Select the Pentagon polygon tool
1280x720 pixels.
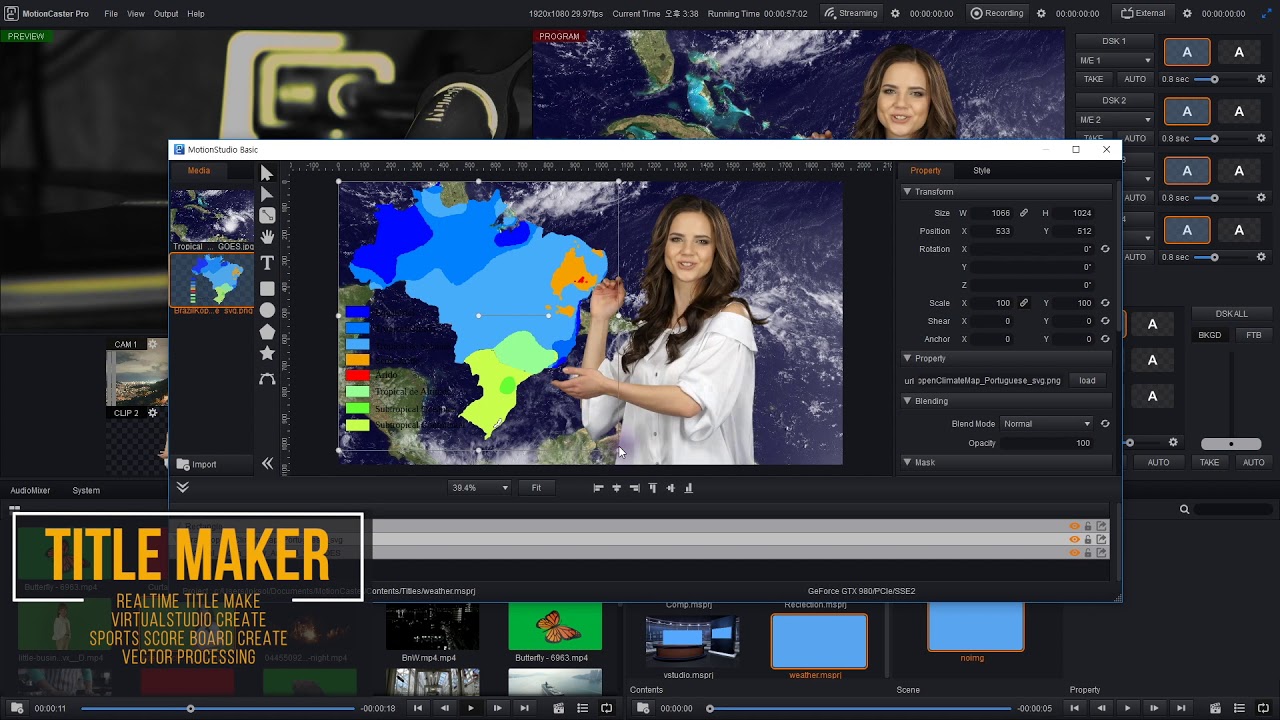tap(267, 332)
